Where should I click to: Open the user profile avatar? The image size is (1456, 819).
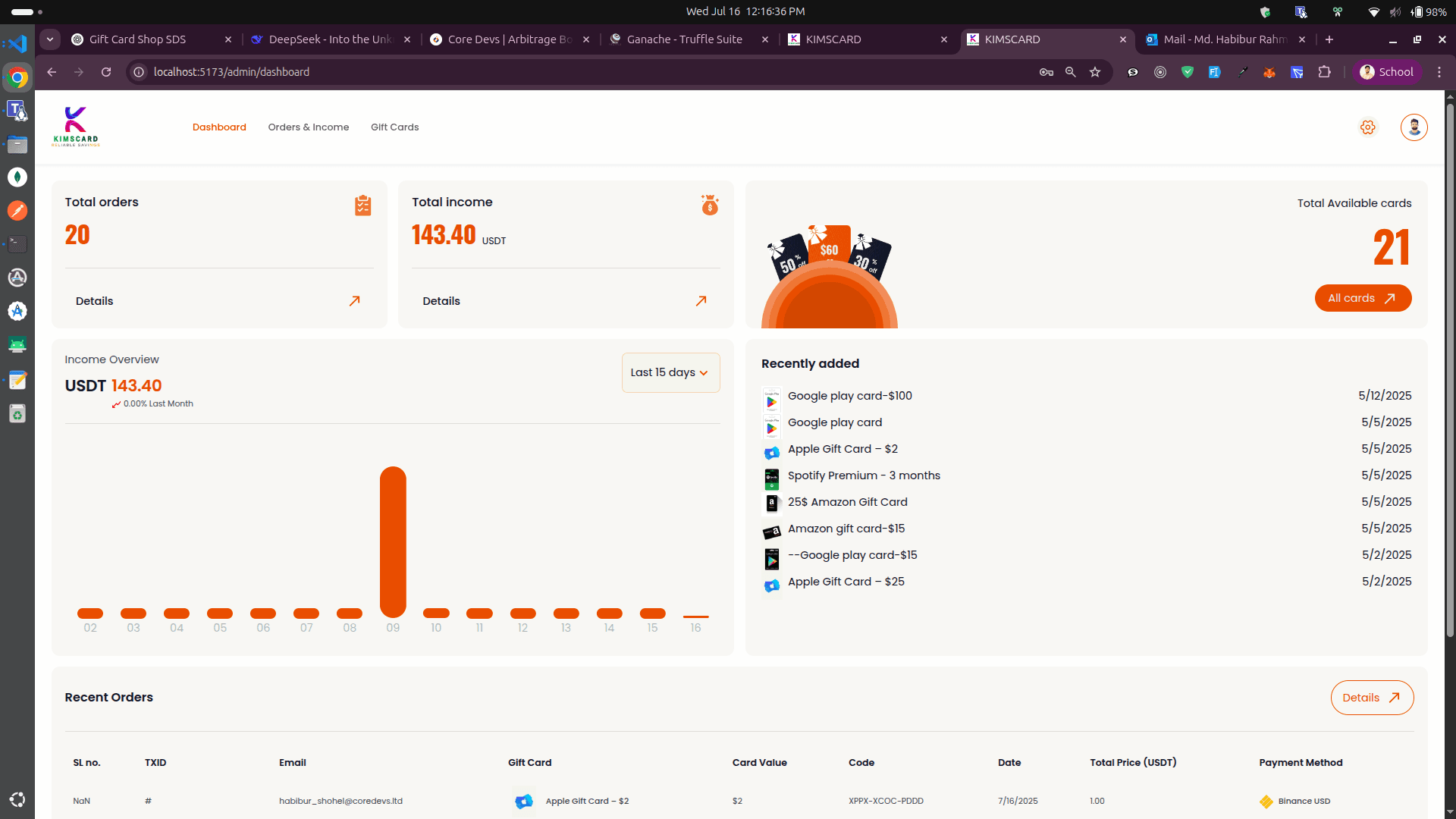[1414, 127]
